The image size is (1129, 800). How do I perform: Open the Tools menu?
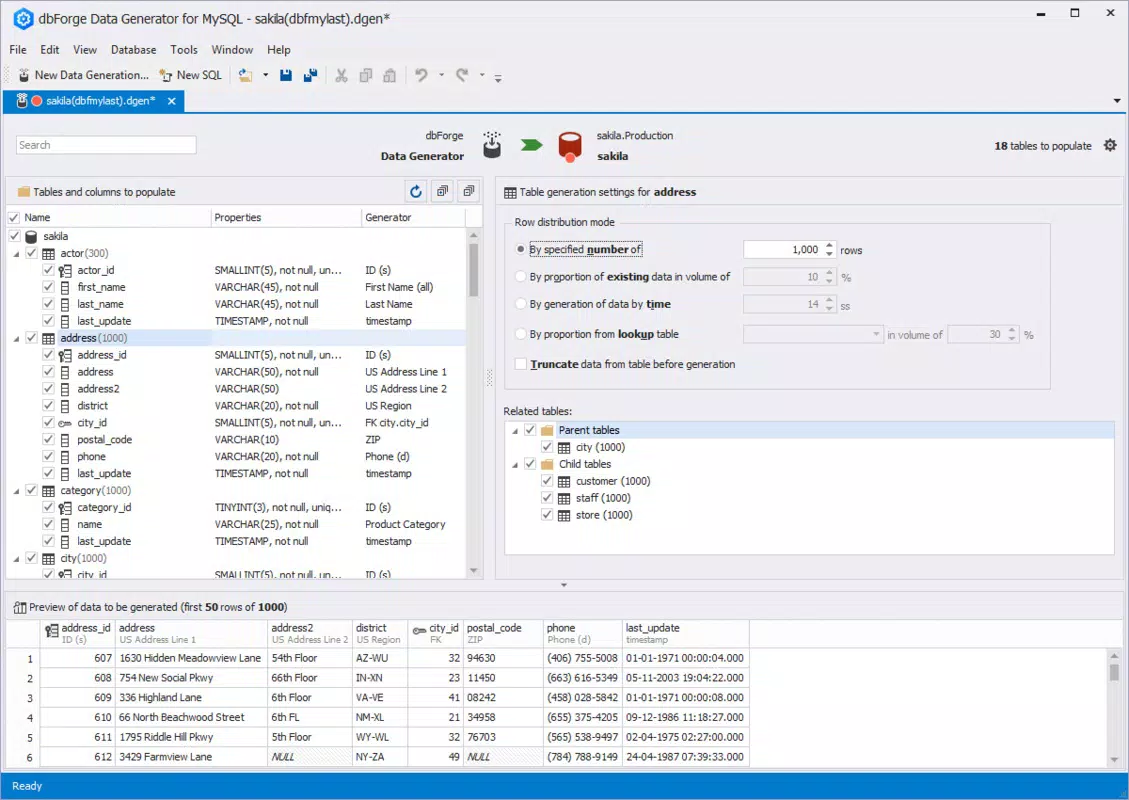pyautogui.click(x=184, y=50)
